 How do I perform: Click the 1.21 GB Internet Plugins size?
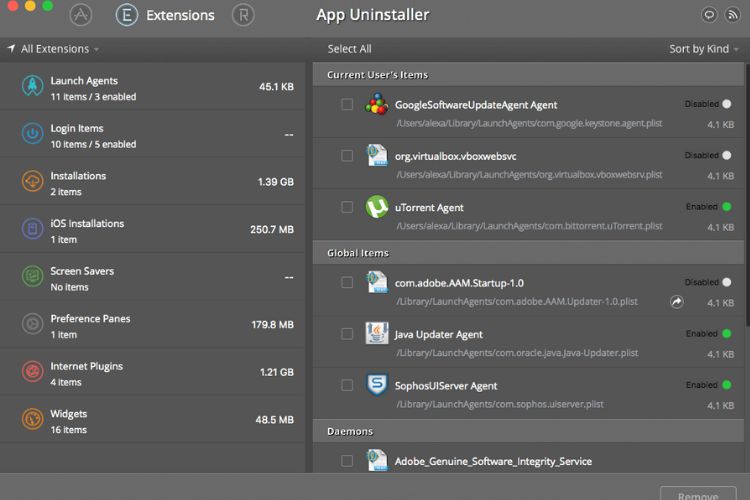(276, 372)
